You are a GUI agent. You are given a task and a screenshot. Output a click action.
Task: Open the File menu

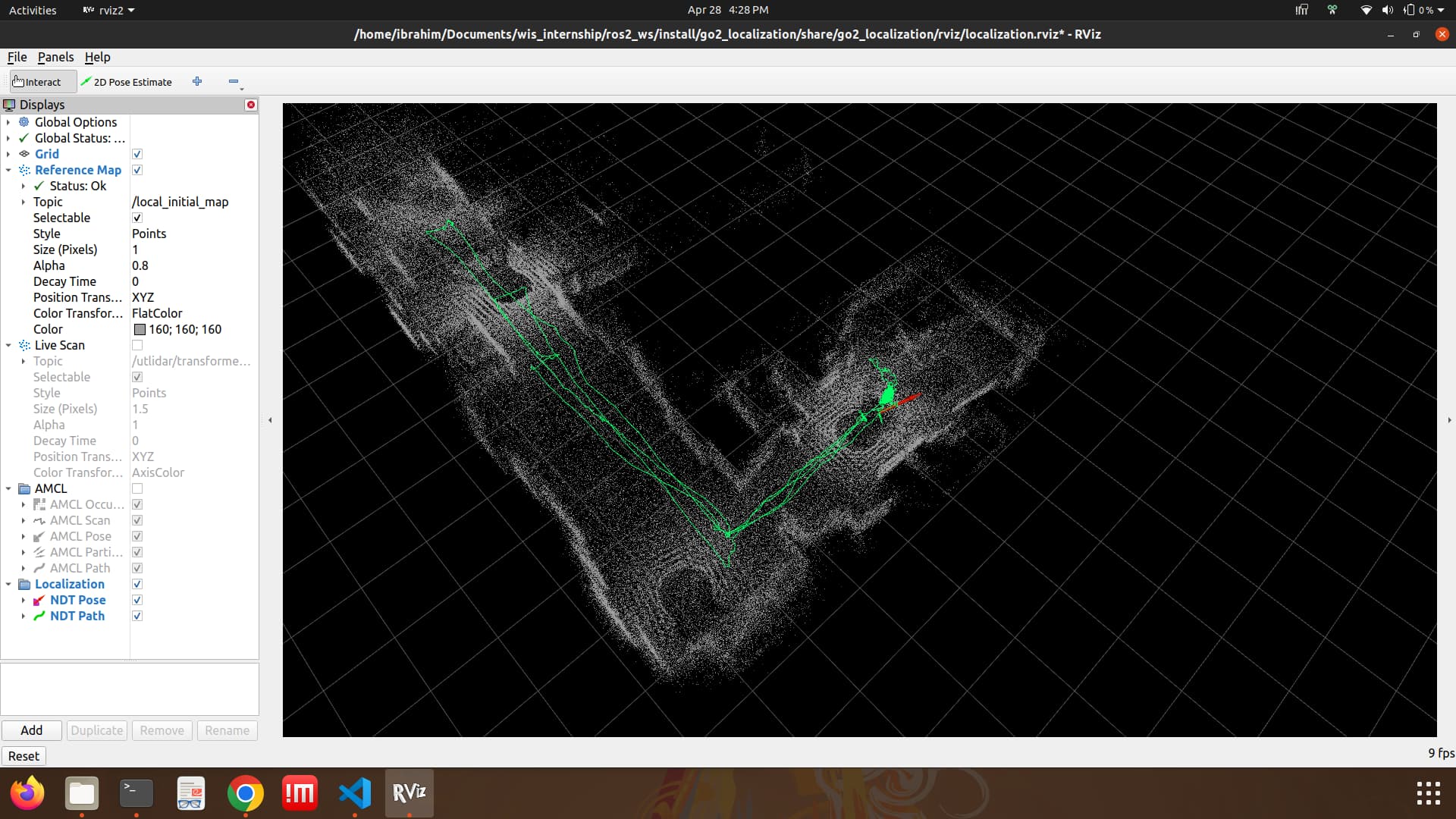pyautogui.click(x=17, y=57)
